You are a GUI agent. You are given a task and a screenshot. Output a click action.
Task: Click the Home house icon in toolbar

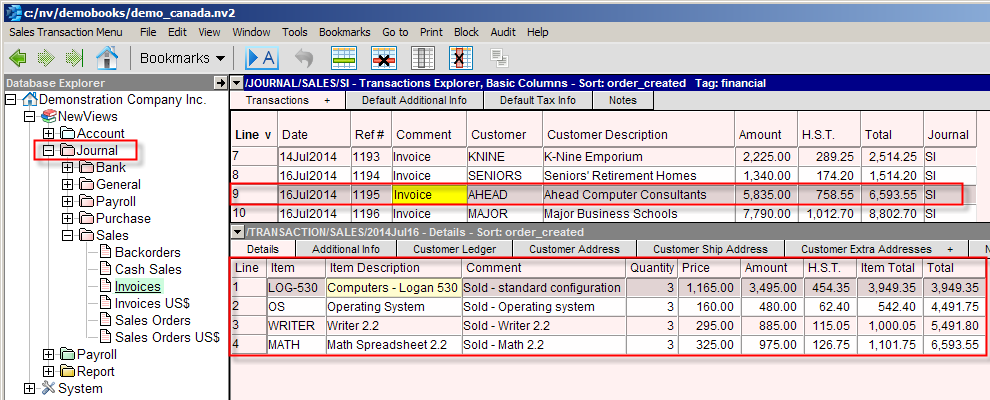(107, 57)
